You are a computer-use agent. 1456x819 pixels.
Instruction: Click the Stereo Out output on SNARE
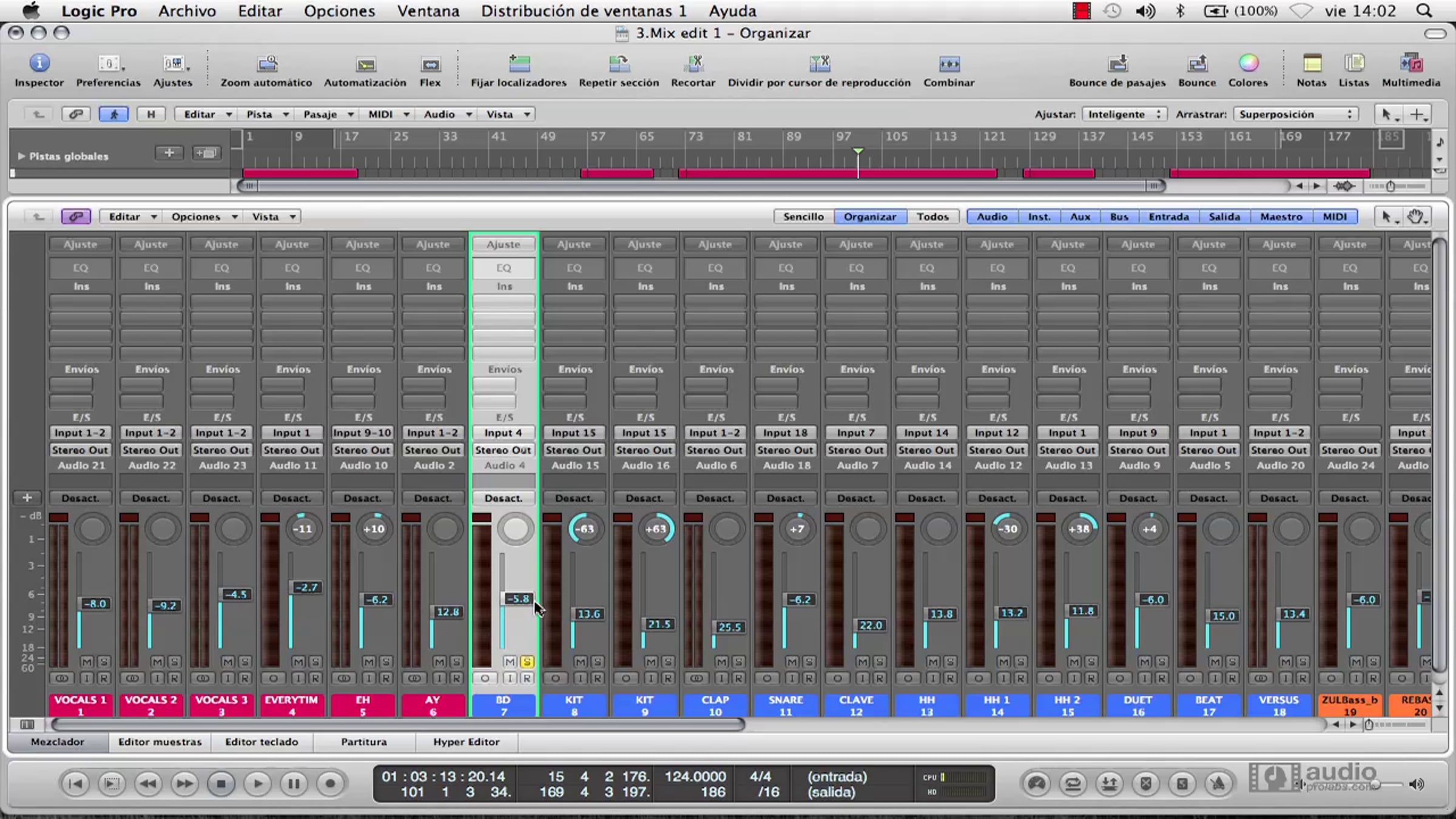tap(785, 450)
